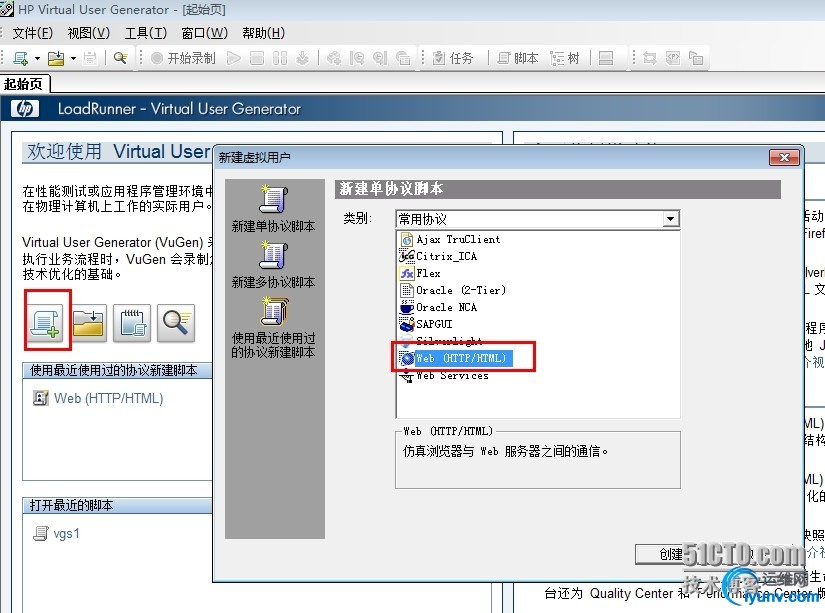Screen dimensions: 825x613
Task: Open the 工具(T) menu
Action: pyautogui.click(x=146, y=33)
